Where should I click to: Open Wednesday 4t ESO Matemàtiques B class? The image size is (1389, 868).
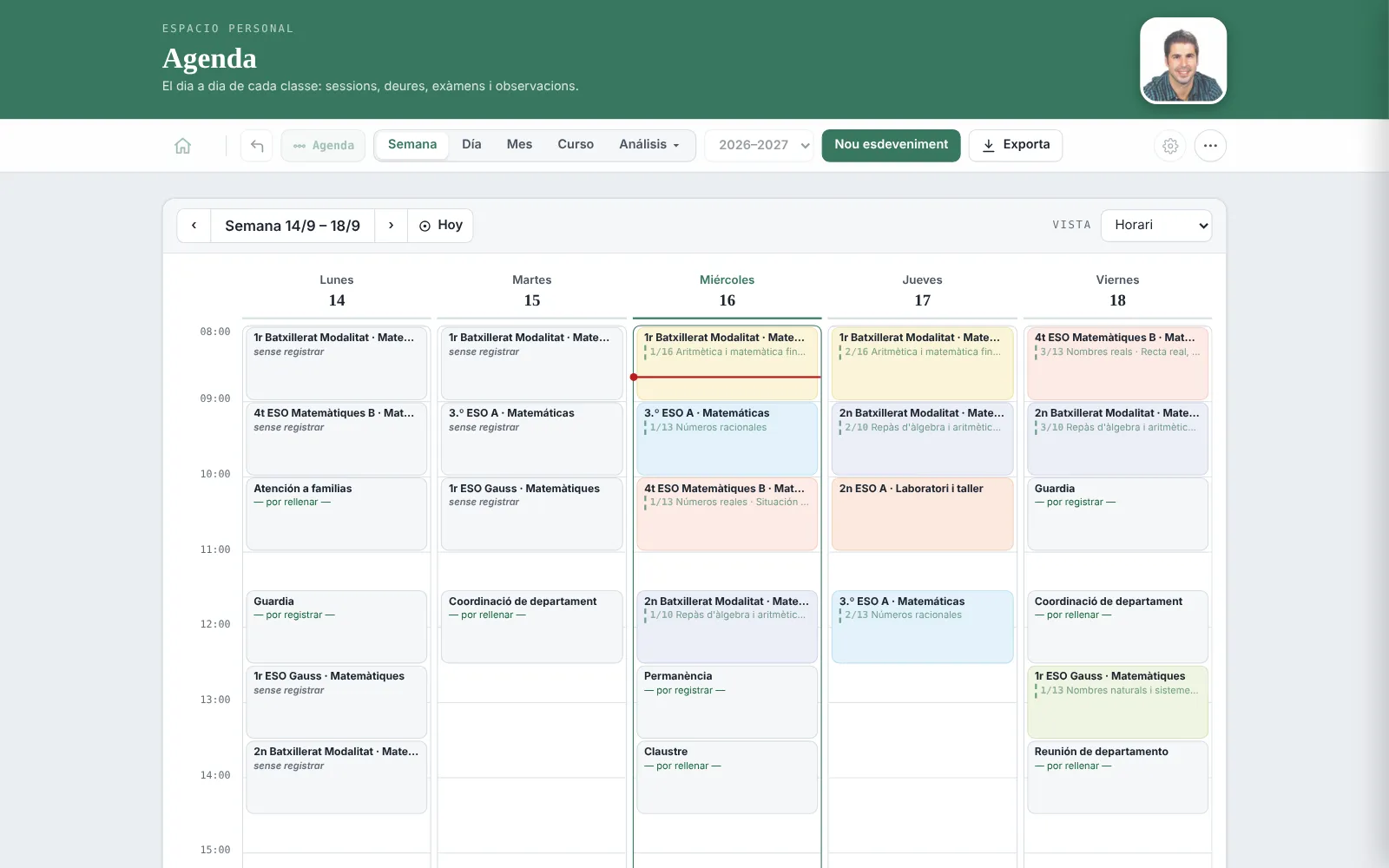(x=727, y=514)
